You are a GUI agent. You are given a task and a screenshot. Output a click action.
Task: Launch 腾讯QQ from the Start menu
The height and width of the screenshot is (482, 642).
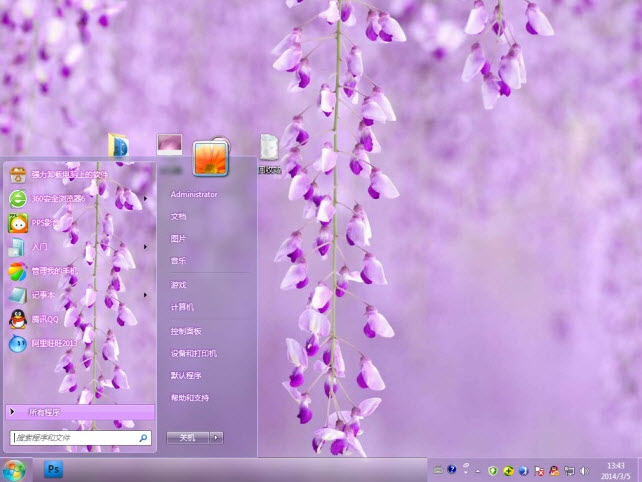pos(45,319)
